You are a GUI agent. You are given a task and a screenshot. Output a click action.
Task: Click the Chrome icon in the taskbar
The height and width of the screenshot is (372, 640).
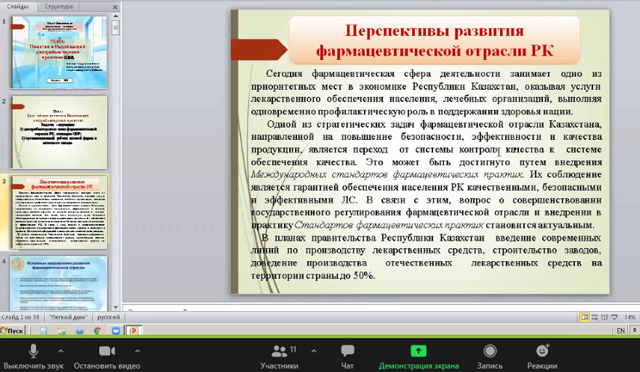click(x=98, y=331)
